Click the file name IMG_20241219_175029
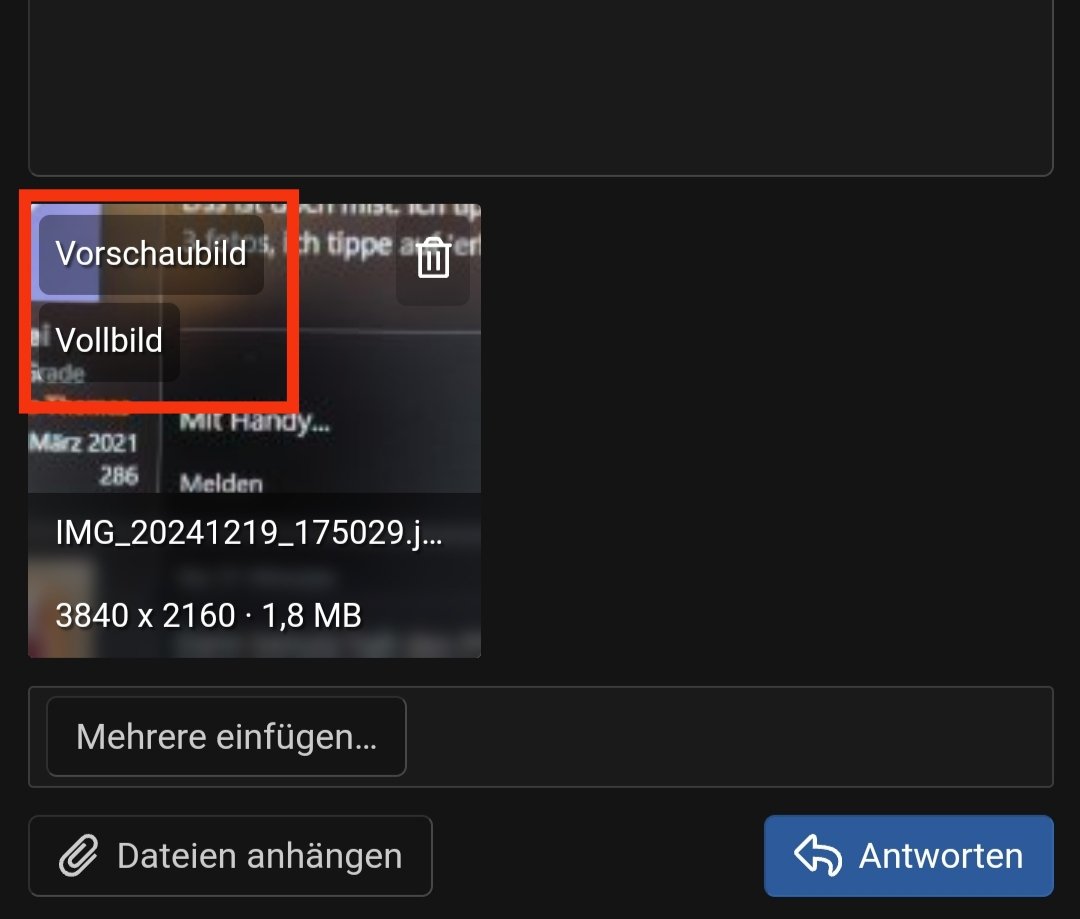Image resolution: width=1080 pixels, height=919 pixels. pos(248,533)
